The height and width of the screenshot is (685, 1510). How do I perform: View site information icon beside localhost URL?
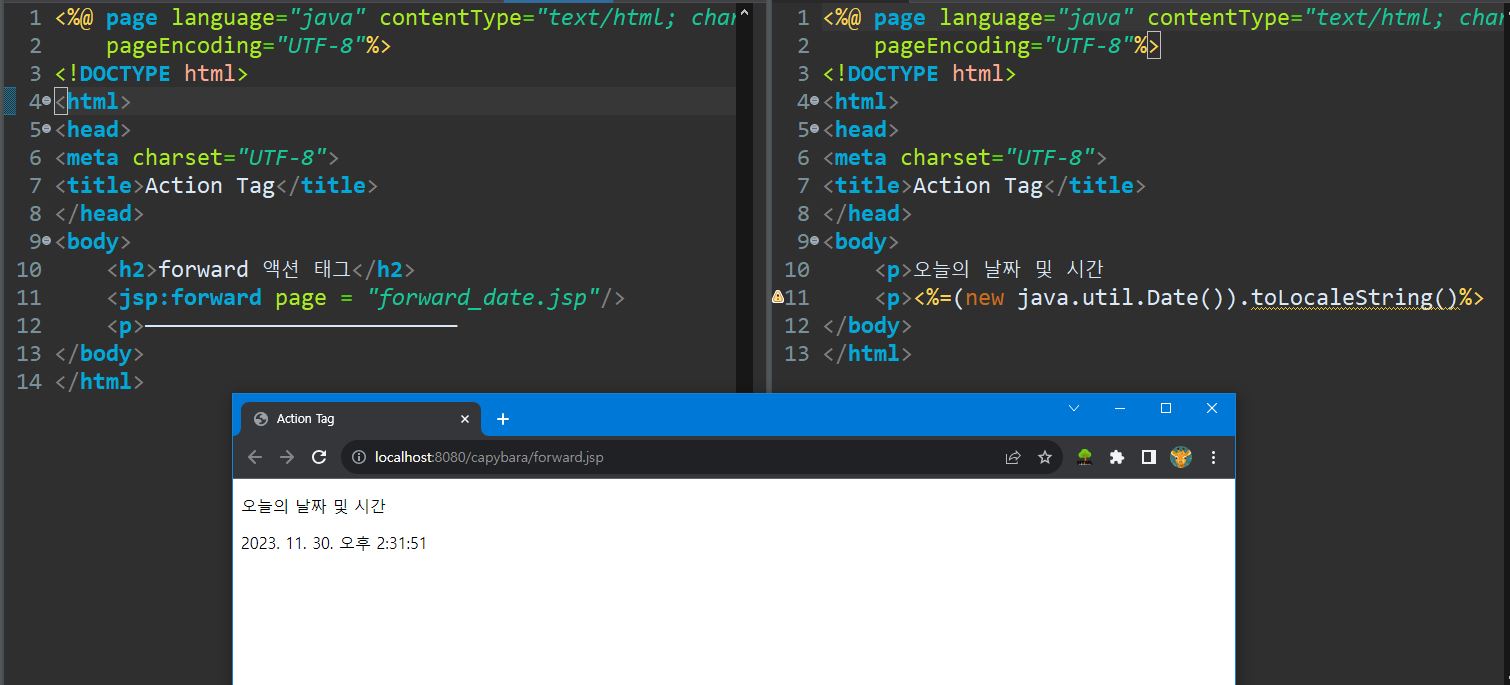point(359,457)
